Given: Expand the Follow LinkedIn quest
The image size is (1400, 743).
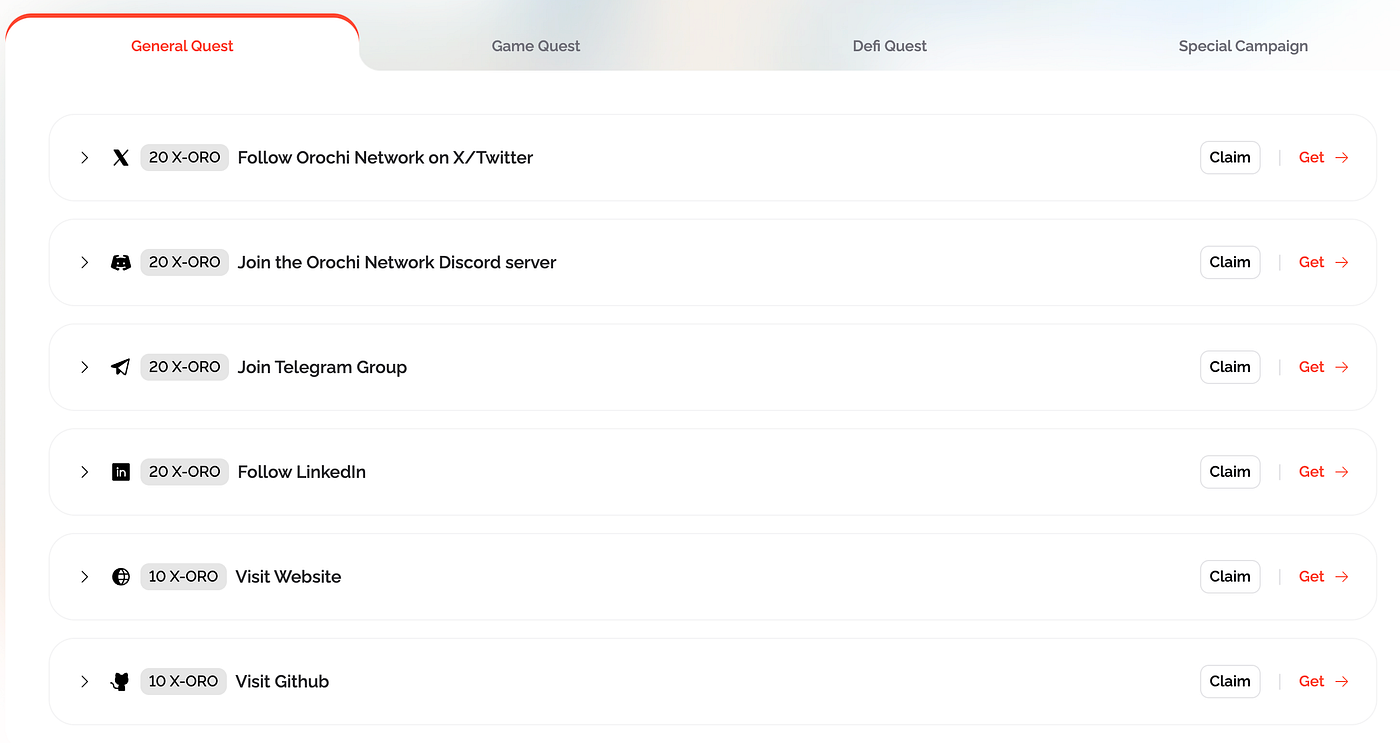Looking at the screenshot, I should pos(85,472).
